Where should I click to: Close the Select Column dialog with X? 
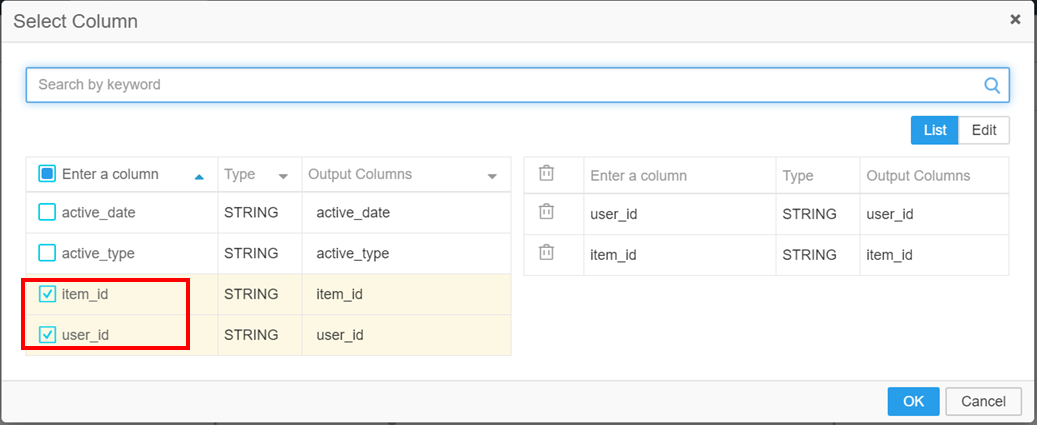click(1015, 19)
